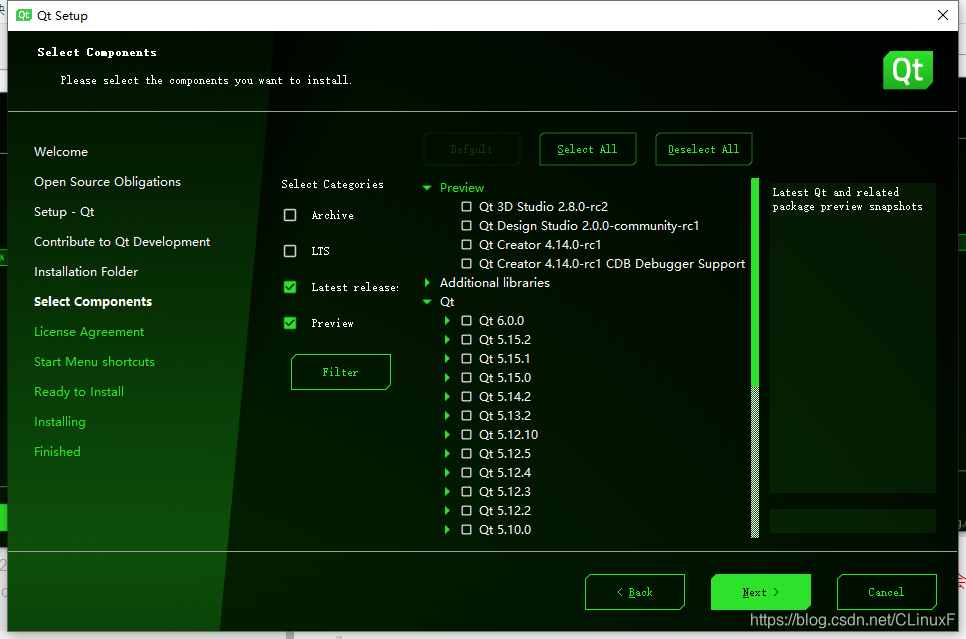
Task: Select the Additional libraries tree label
Action: pos(495,282)
